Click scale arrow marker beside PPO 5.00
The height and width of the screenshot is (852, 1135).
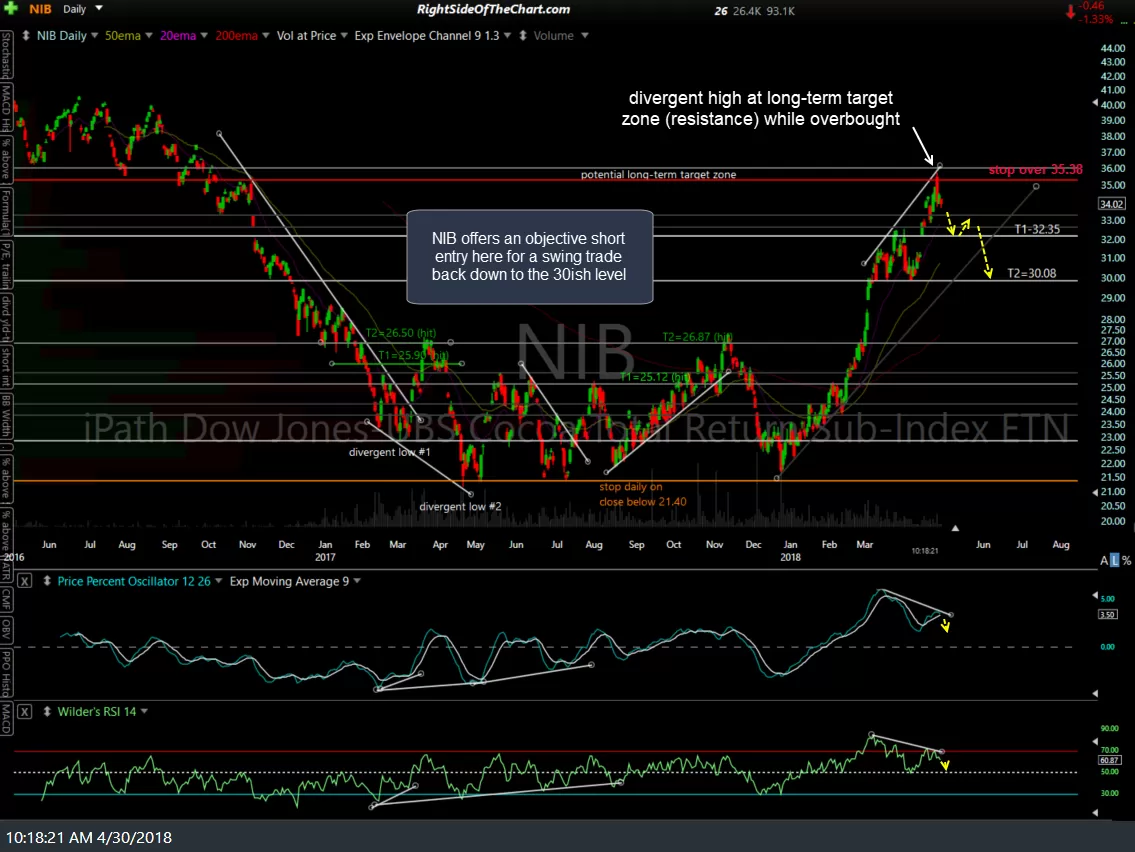[1095, 596]
